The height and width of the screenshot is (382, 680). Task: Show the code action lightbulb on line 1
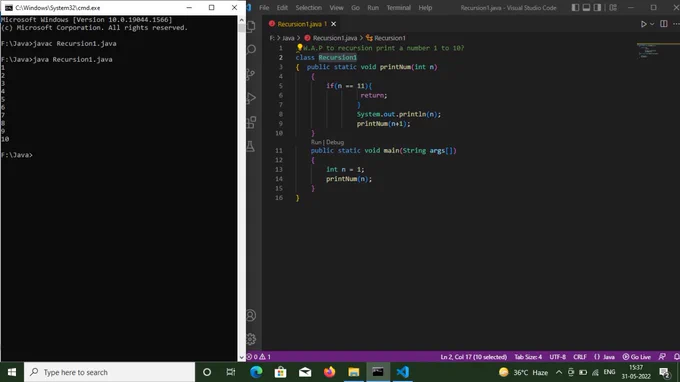tap(299, 47)
